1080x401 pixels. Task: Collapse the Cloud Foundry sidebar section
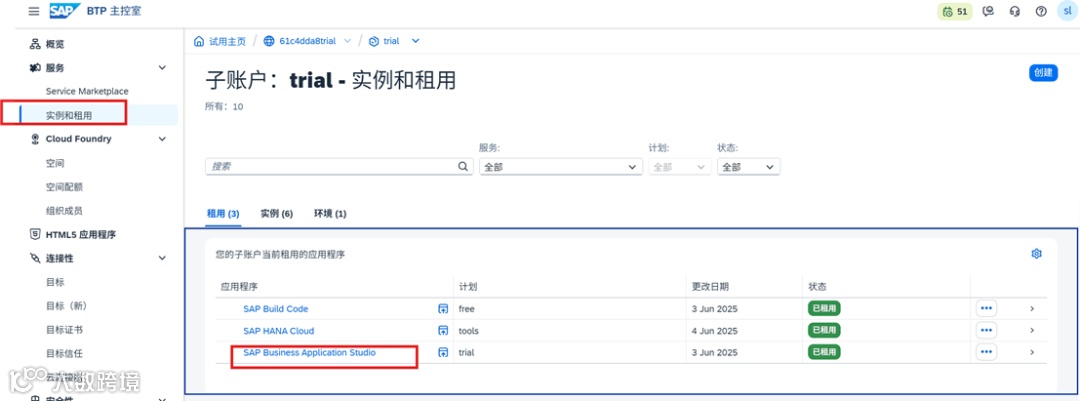pyautogui.click(x=163, y=138)
